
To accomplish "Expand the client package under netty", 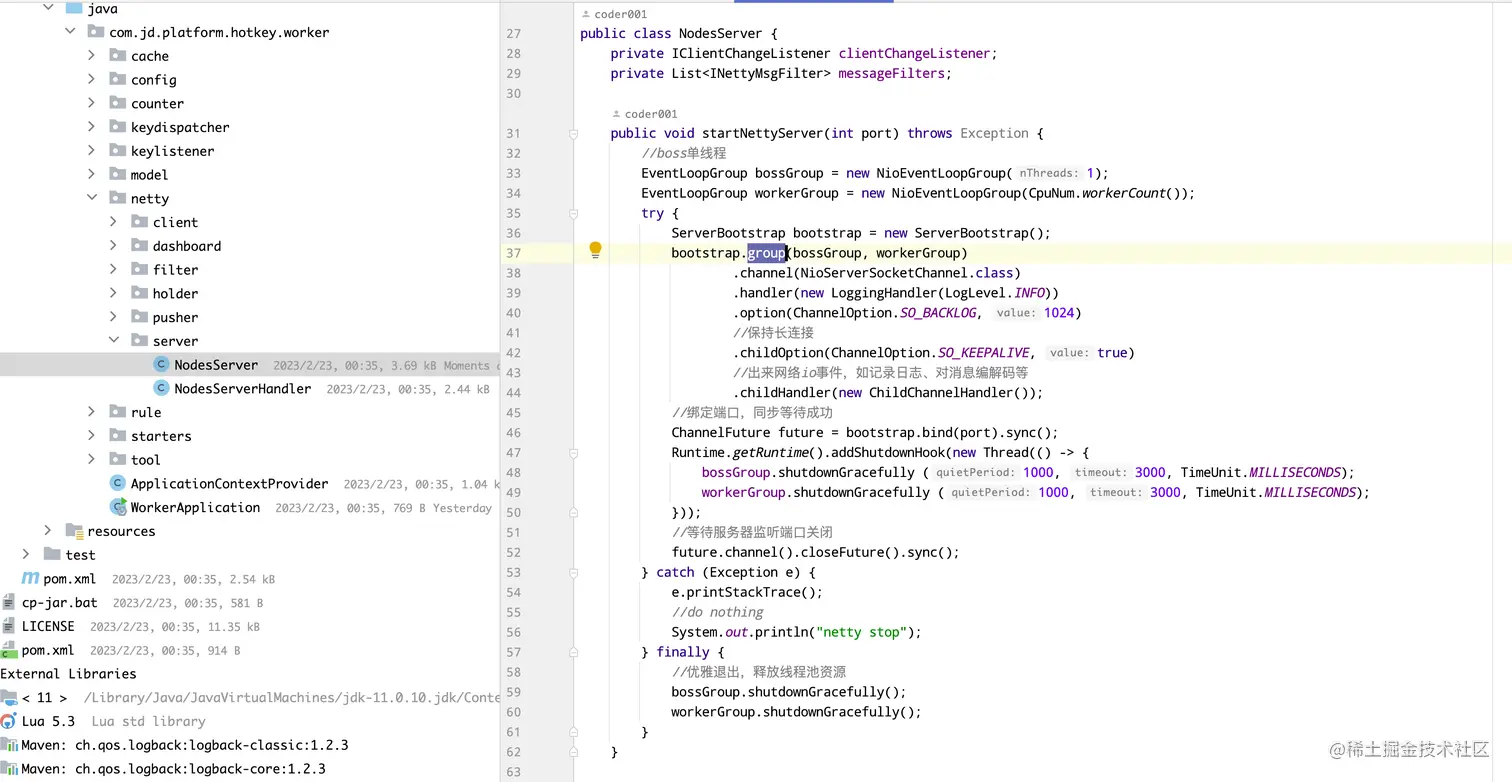I will point(114,222).
